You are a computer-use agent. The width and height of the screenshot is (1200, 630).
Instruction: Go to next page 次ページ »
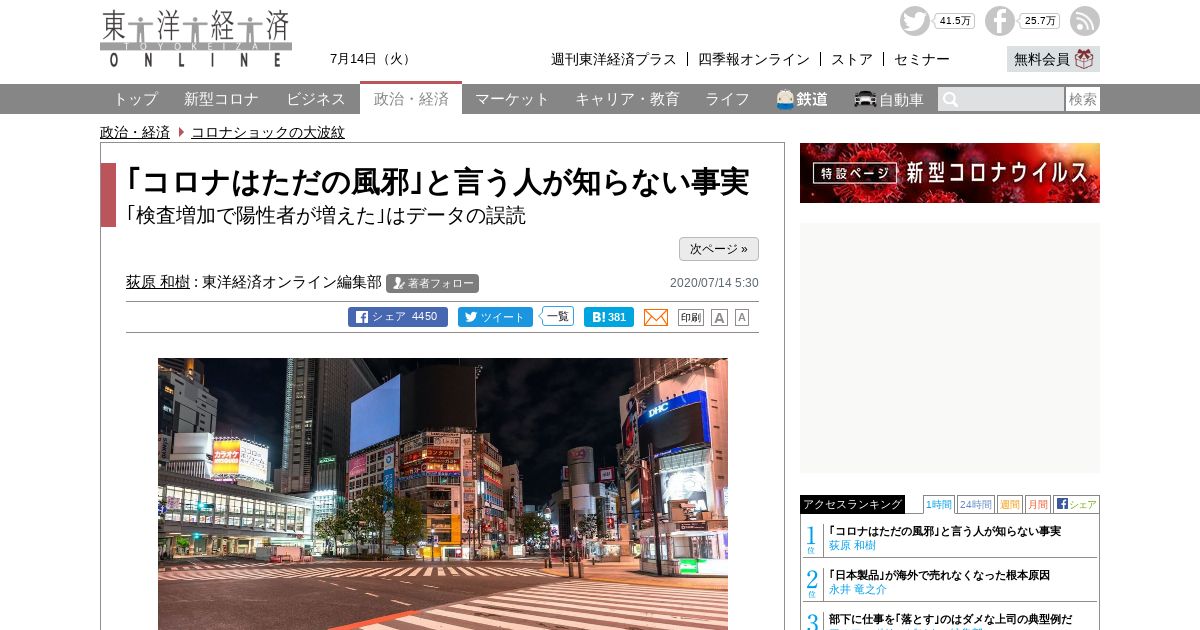coord(719,249)
